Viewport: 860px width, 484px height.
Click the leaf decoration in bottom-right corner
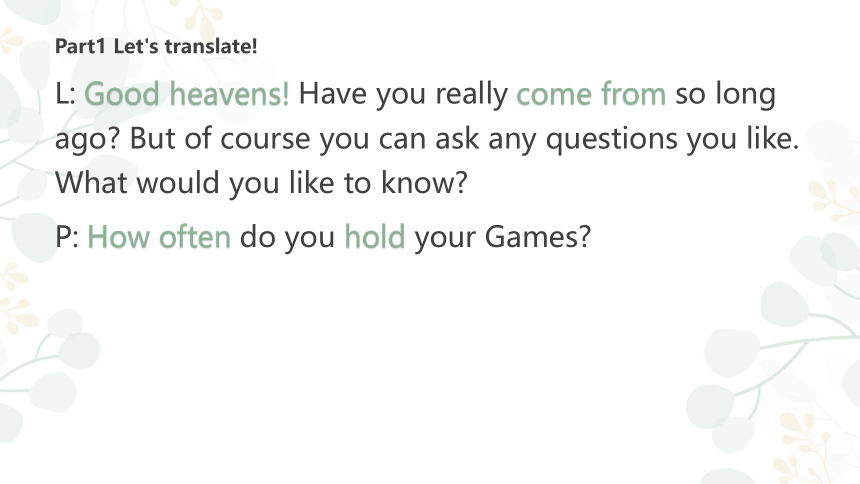point(779,384)
